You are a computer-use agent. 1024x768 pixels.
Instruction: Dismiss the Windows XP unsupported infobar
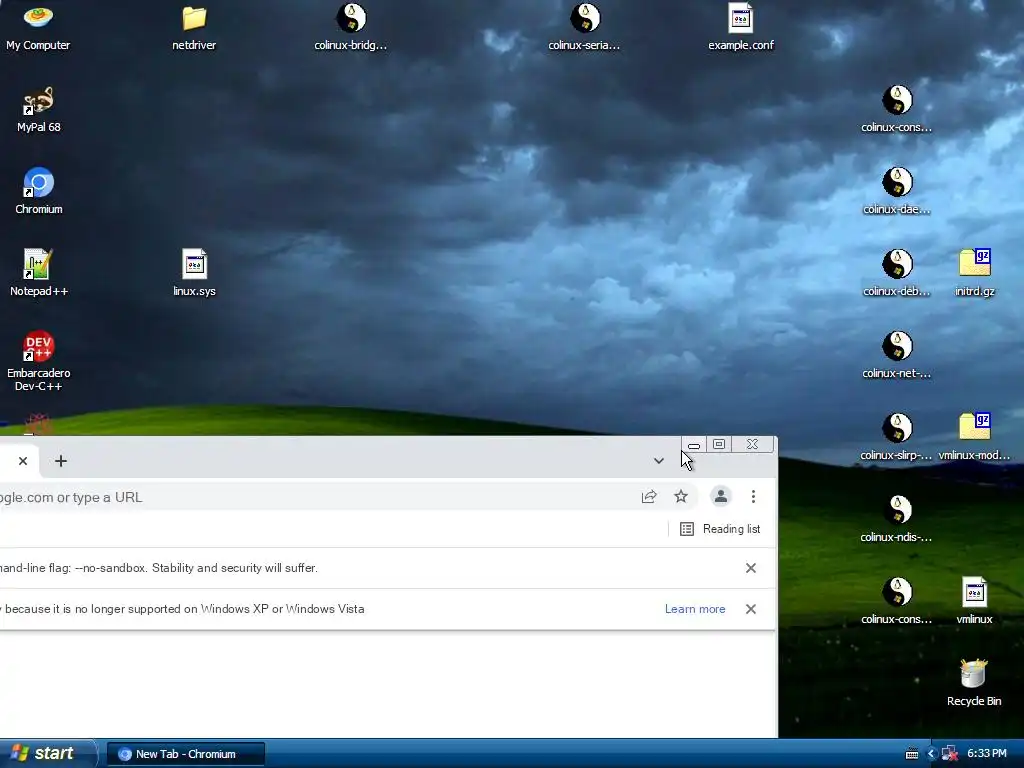coord(751,609)
